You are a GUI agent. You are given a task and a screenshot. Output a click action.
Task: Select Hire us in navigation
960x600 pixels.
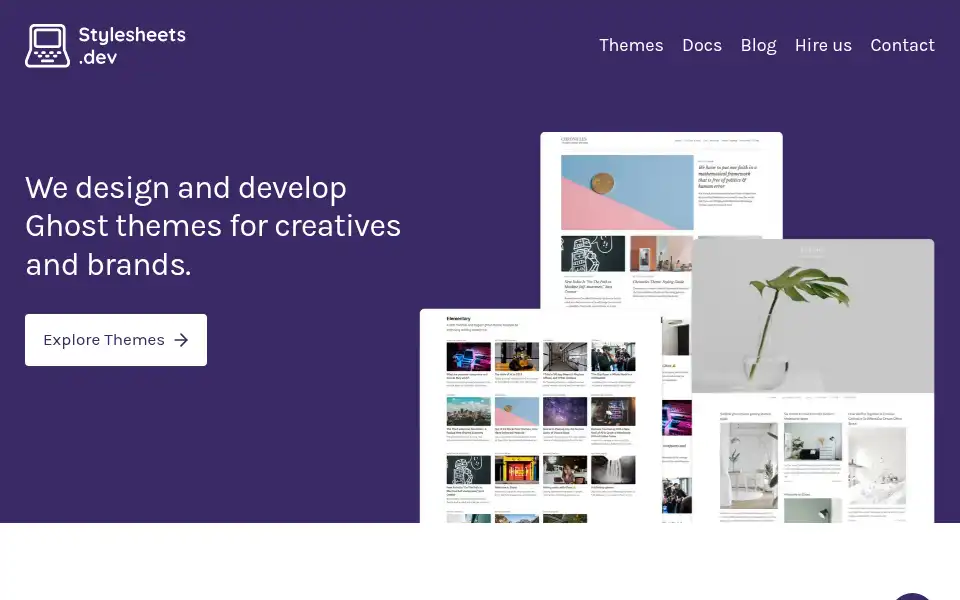pos(823,45)
